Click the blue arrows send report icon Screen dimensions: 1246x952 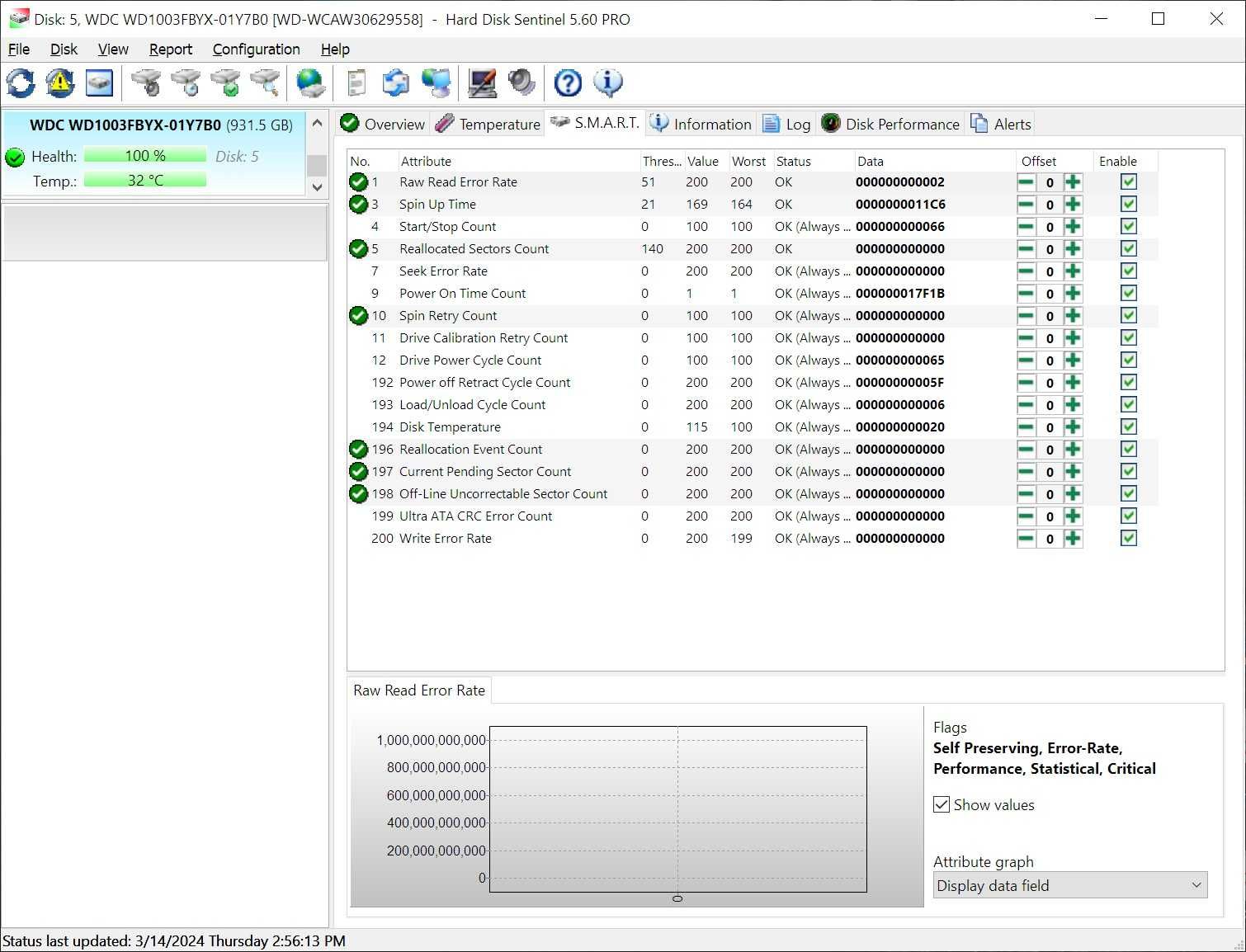pyautogui.click(x=396, y=82)
